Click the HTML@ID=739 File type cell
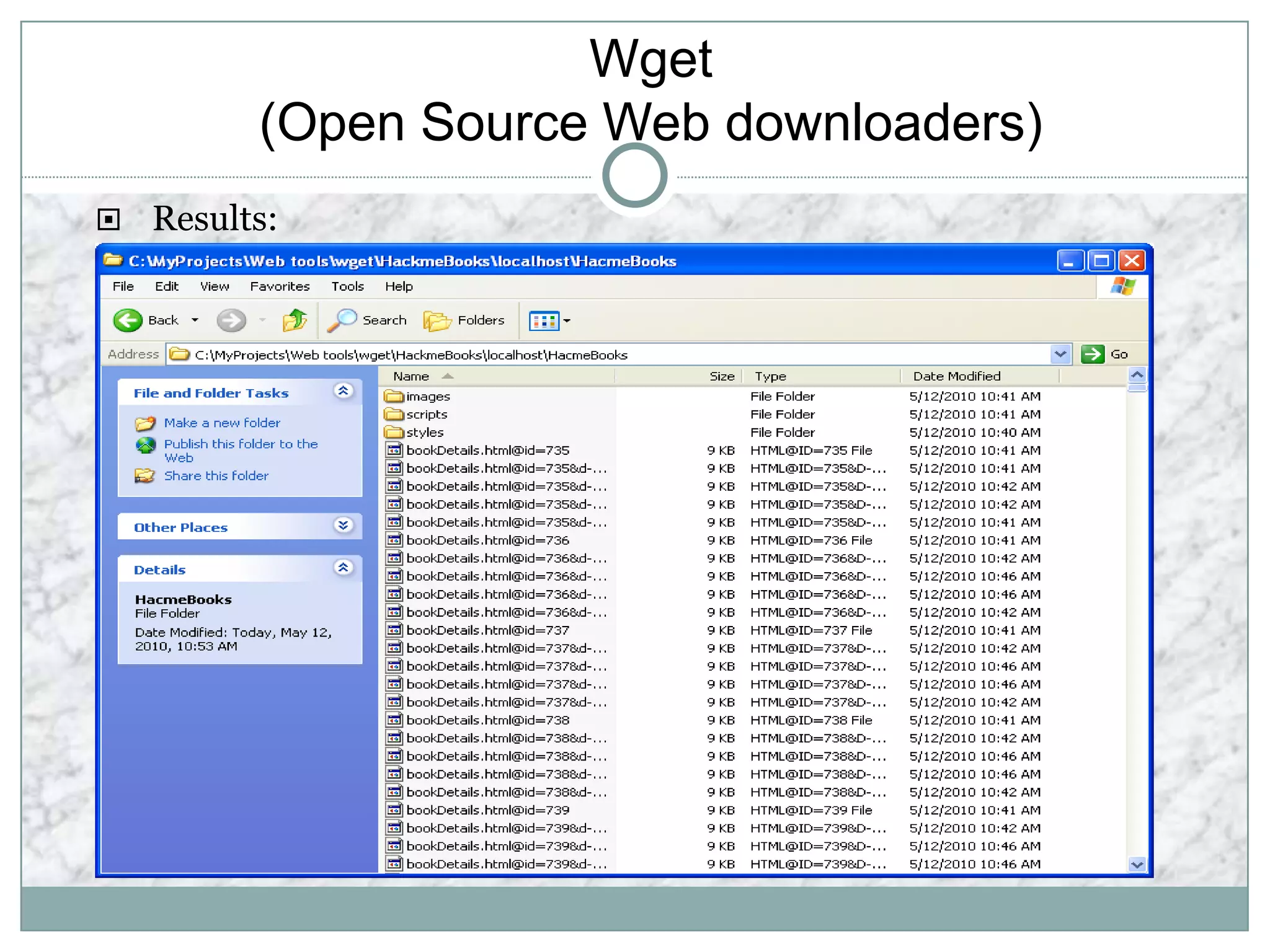The width and height of the screenshot is (1270, 952). (811, 809)
